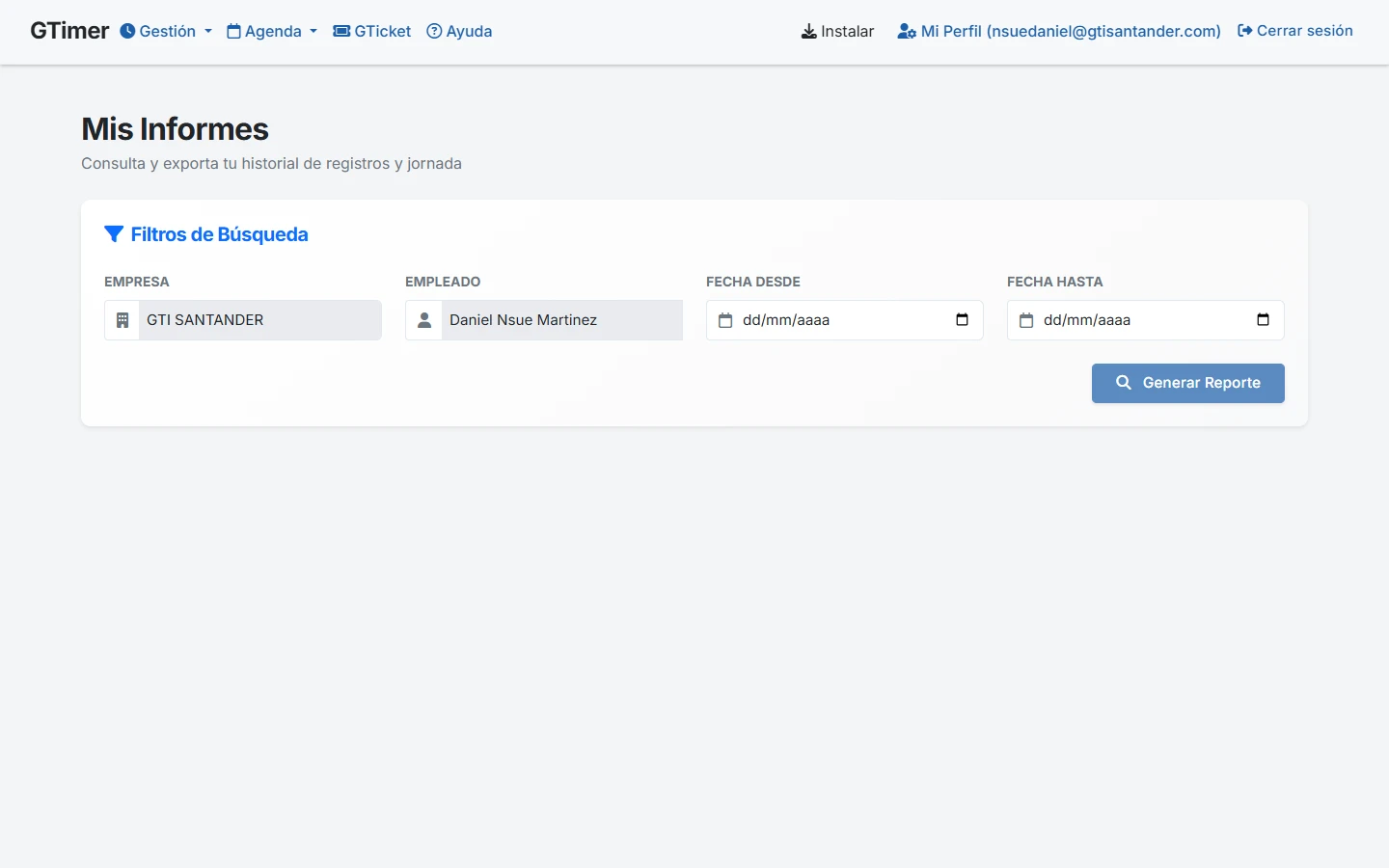Click the EMPLEADO field label

[x=443, y=282]
